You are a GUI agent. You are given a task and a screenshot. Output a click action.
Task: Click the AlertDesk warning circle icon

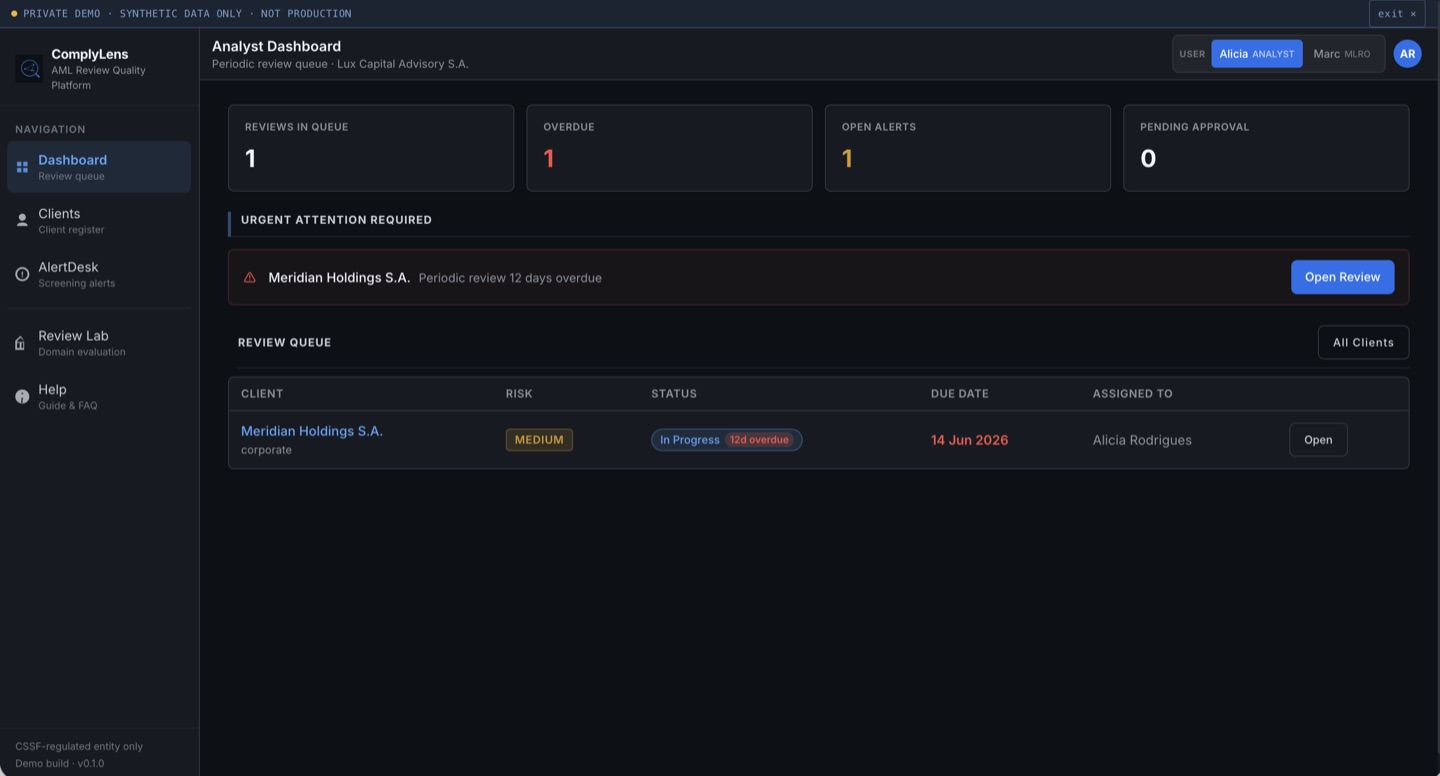tap(22, 274)
